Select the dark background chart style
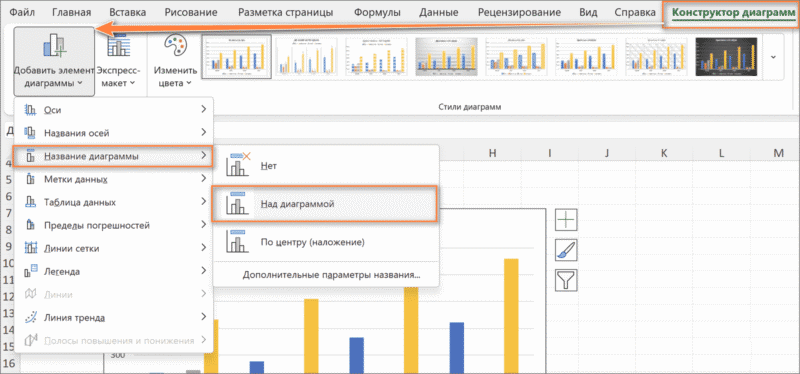 tap(728, 57)
